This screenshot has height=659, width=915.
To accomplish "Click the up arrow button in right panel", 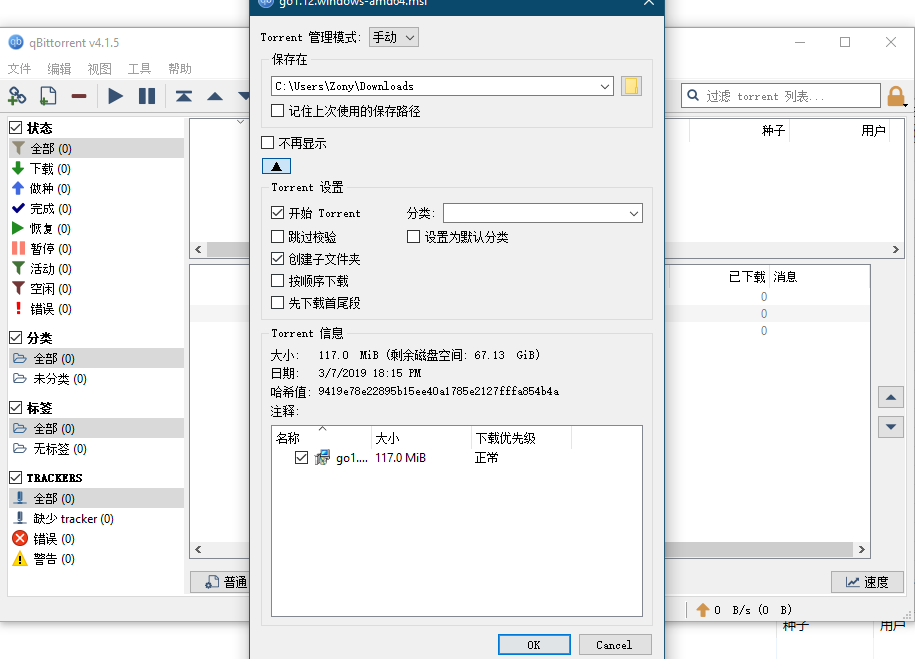I will tap(891, 398).
